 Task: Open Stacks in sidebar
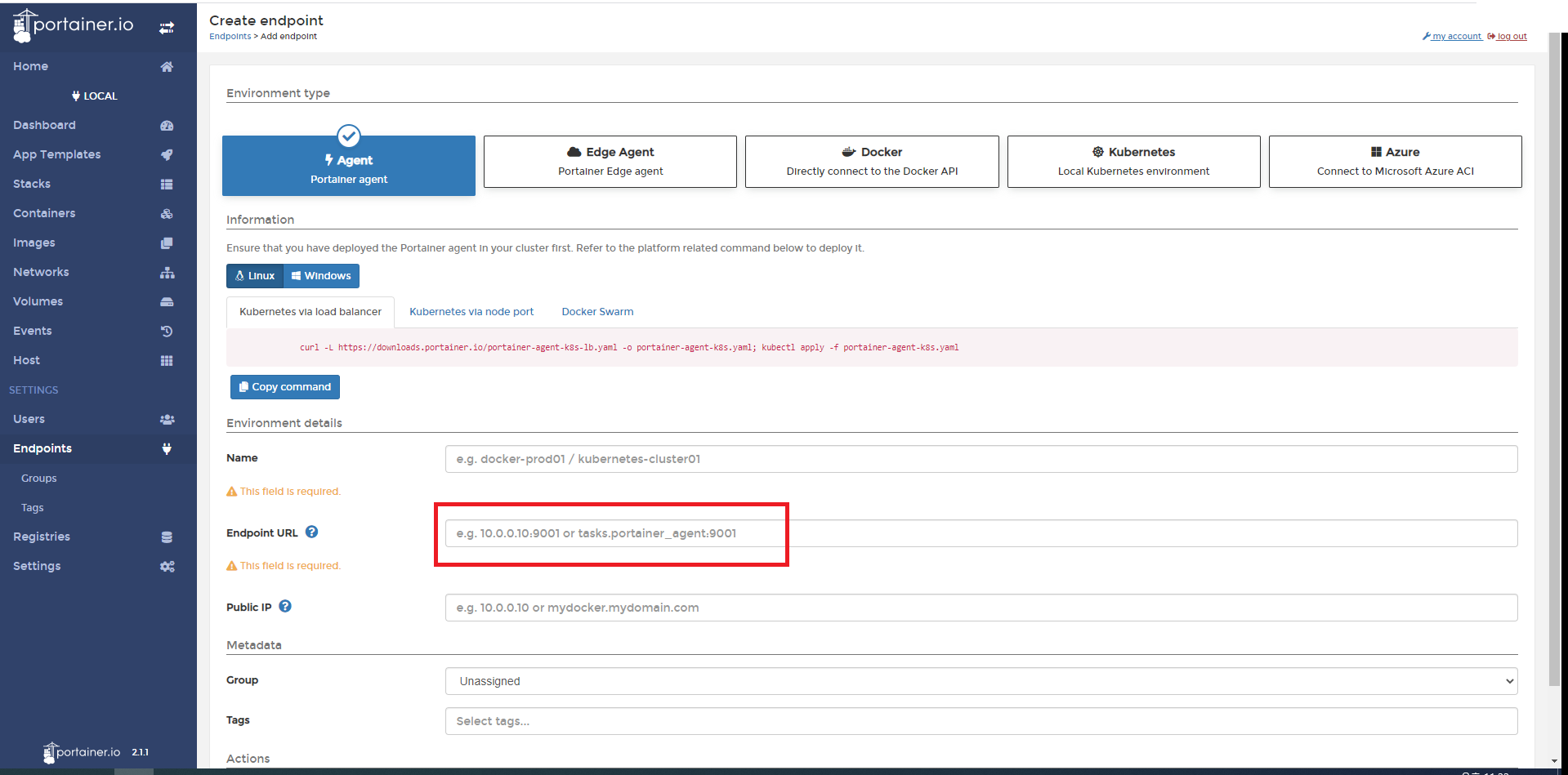(98, 185)
